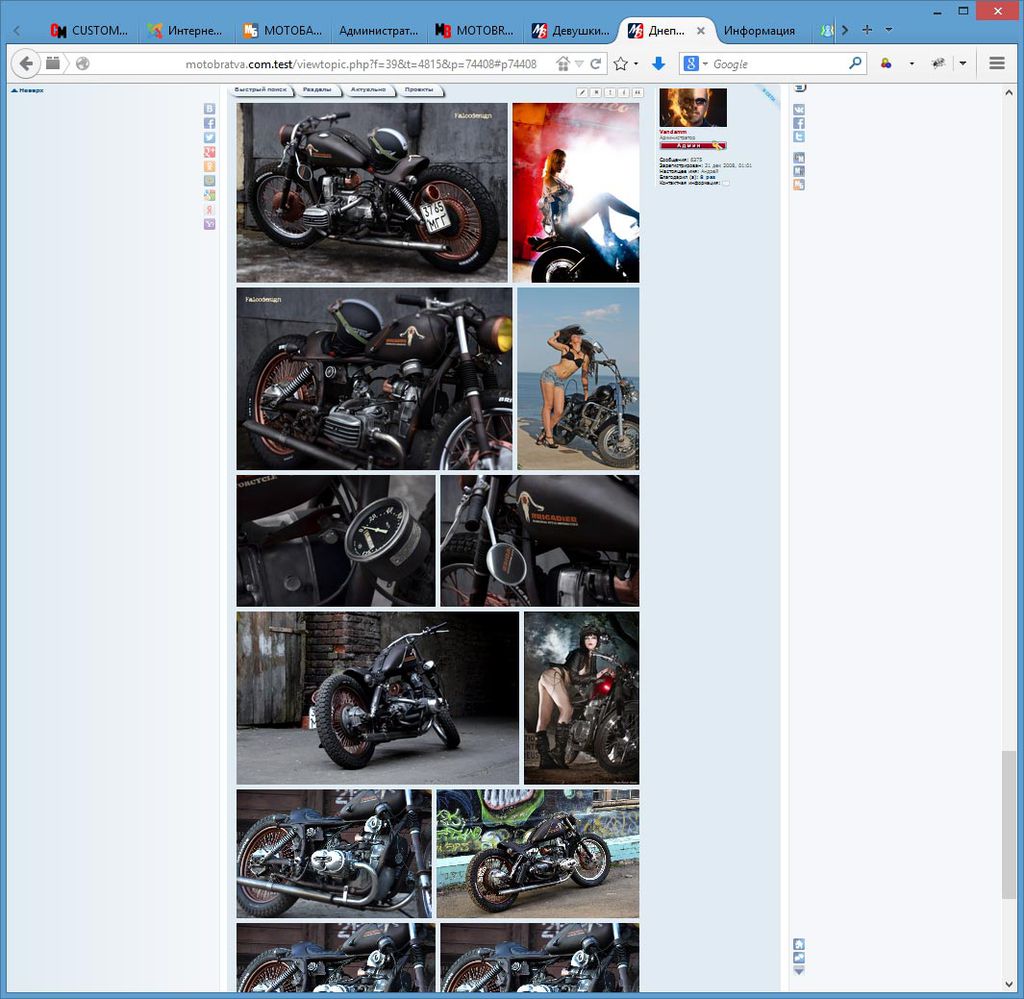Click the Vandamm username link
The image size is (1024, 999).
(x=673, y=132)
